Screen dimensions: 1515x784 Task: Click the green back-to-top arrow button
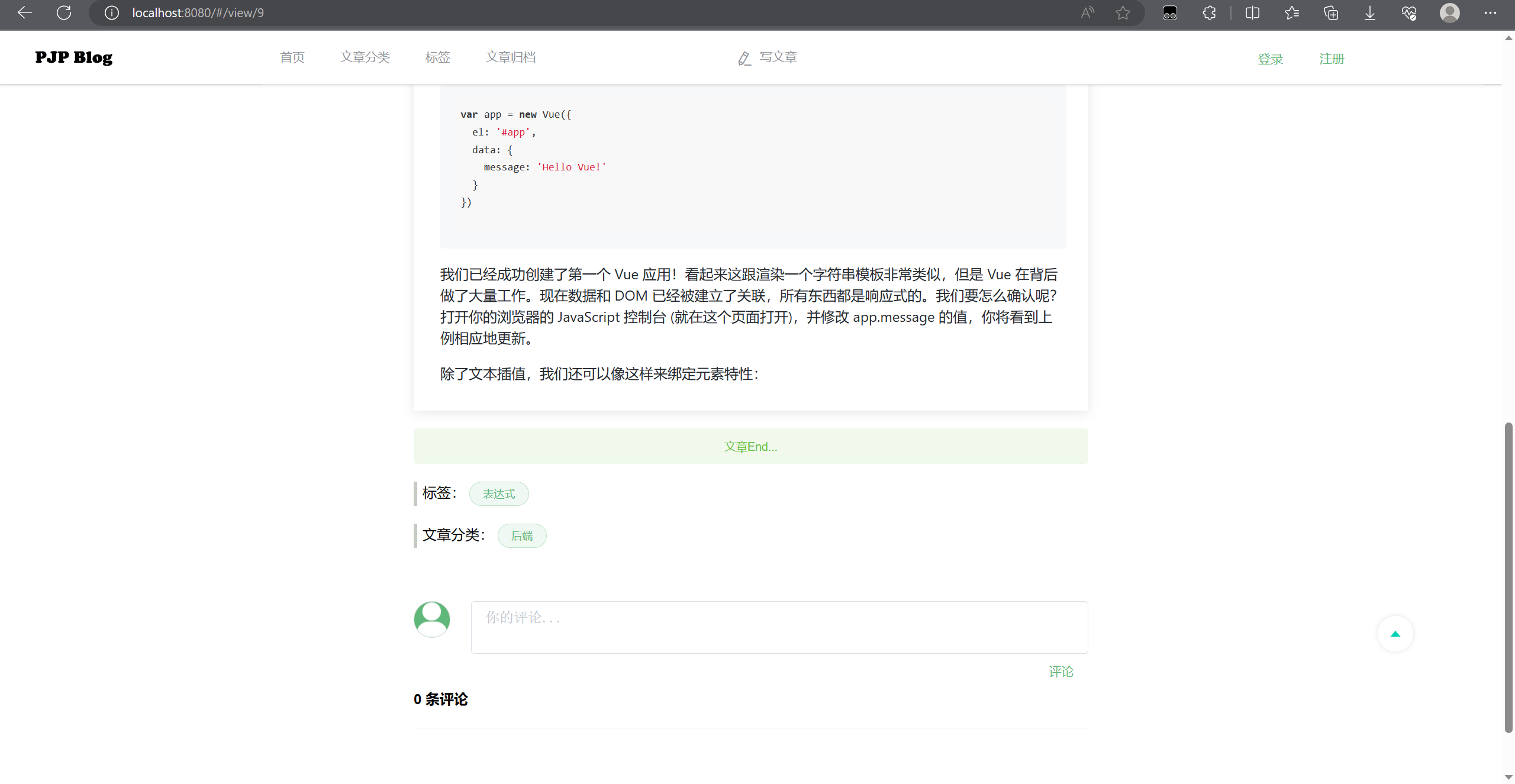tap(1394, 633)
